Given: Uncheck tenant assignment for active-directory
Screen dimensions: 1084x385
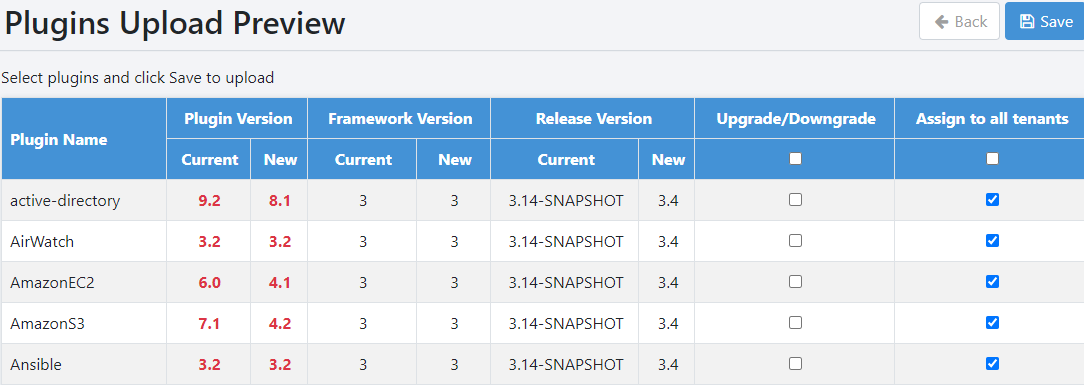Looking at the screenshot, I should pyautogui.click(x=992, y=200).
